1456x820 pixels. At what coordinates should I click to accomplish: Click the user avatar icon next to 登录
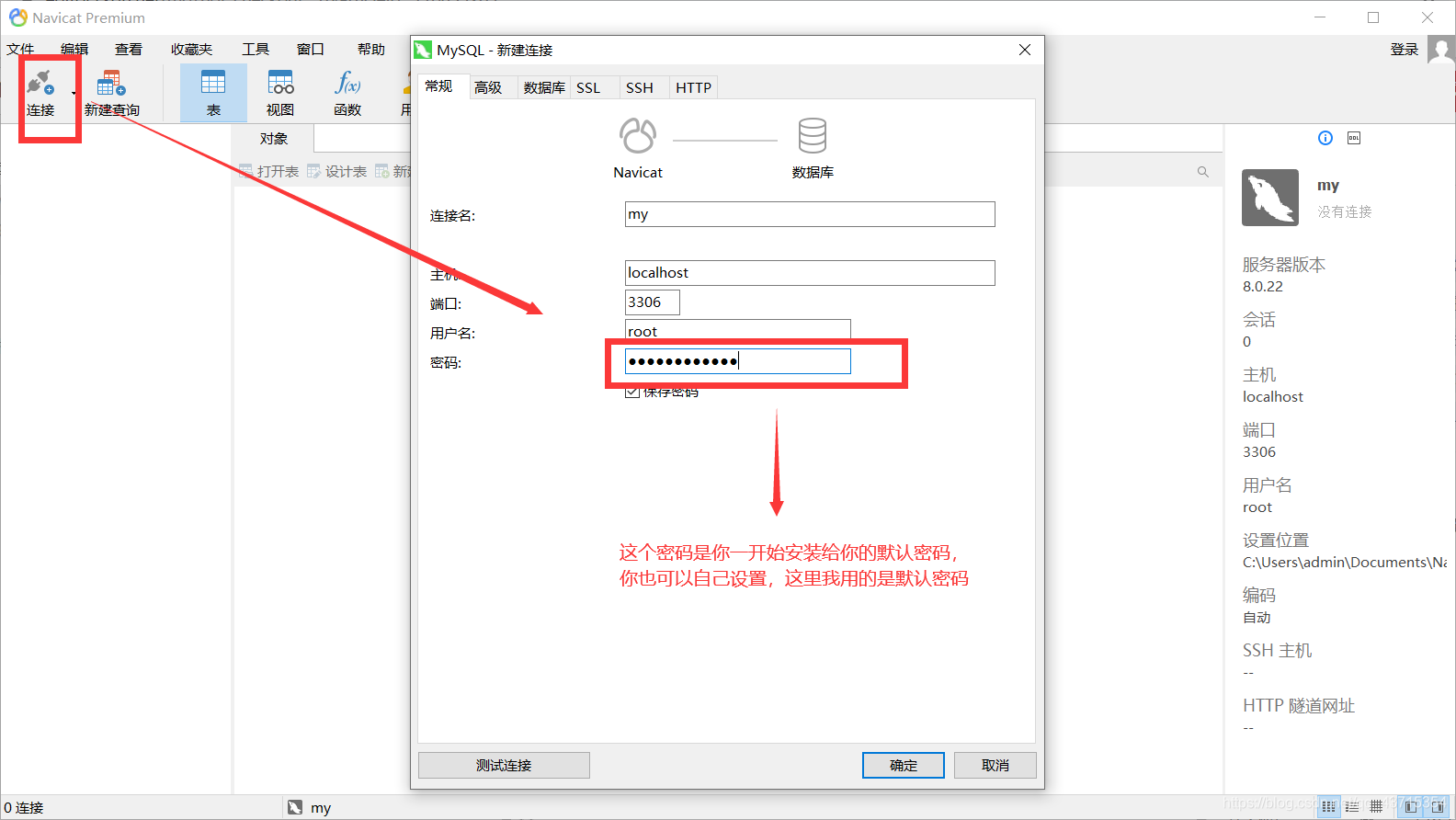pyautogui.click(x=1441, y=50)
